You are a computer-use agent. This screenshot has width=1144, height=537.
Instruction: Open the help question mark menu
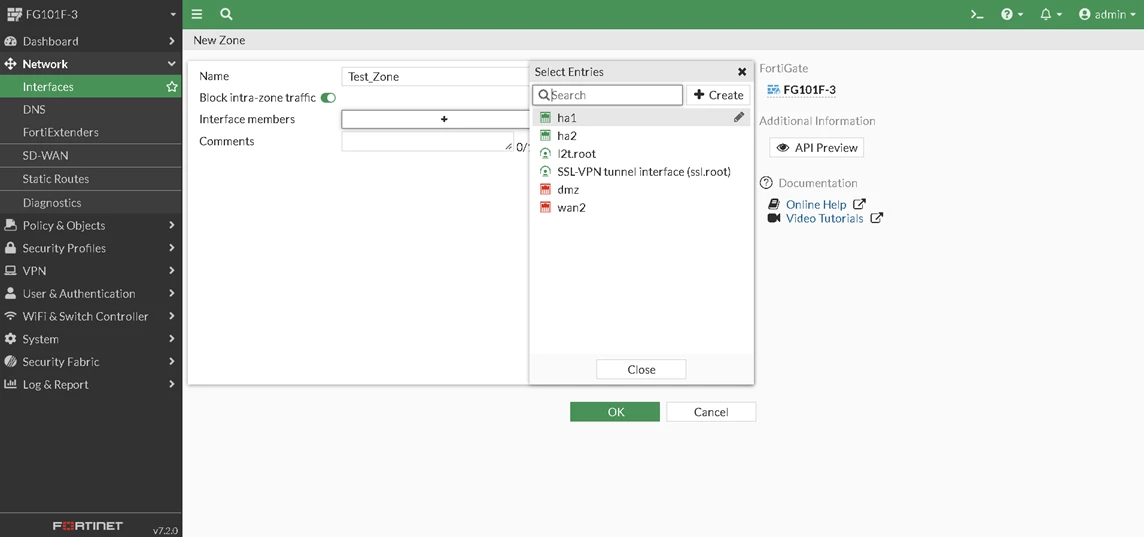(1012, 14)
